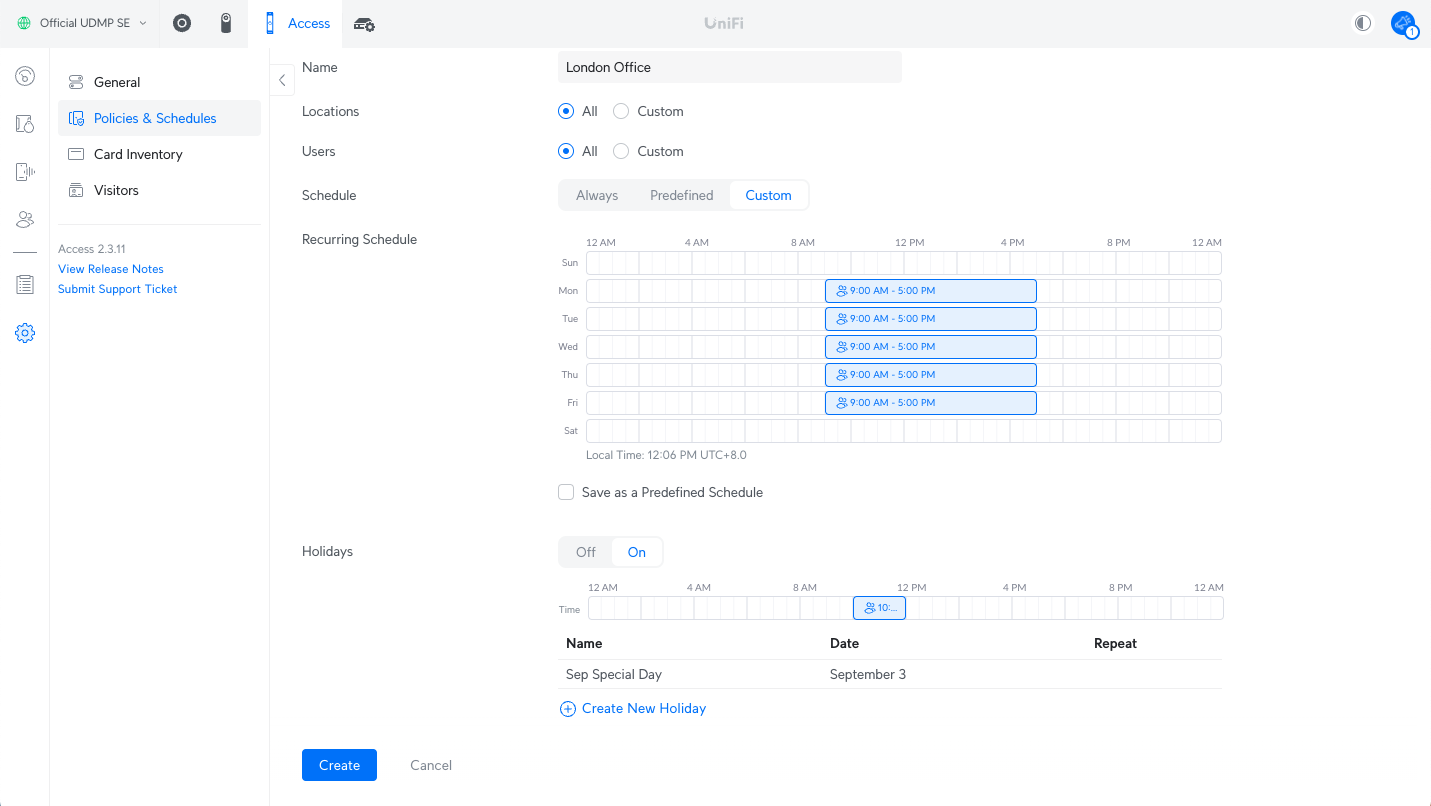Viewport: 1431px width, 806px height.
Task: Click the Local Time 12:06 PM UTC+8.0 text
Action: point(666,455)
